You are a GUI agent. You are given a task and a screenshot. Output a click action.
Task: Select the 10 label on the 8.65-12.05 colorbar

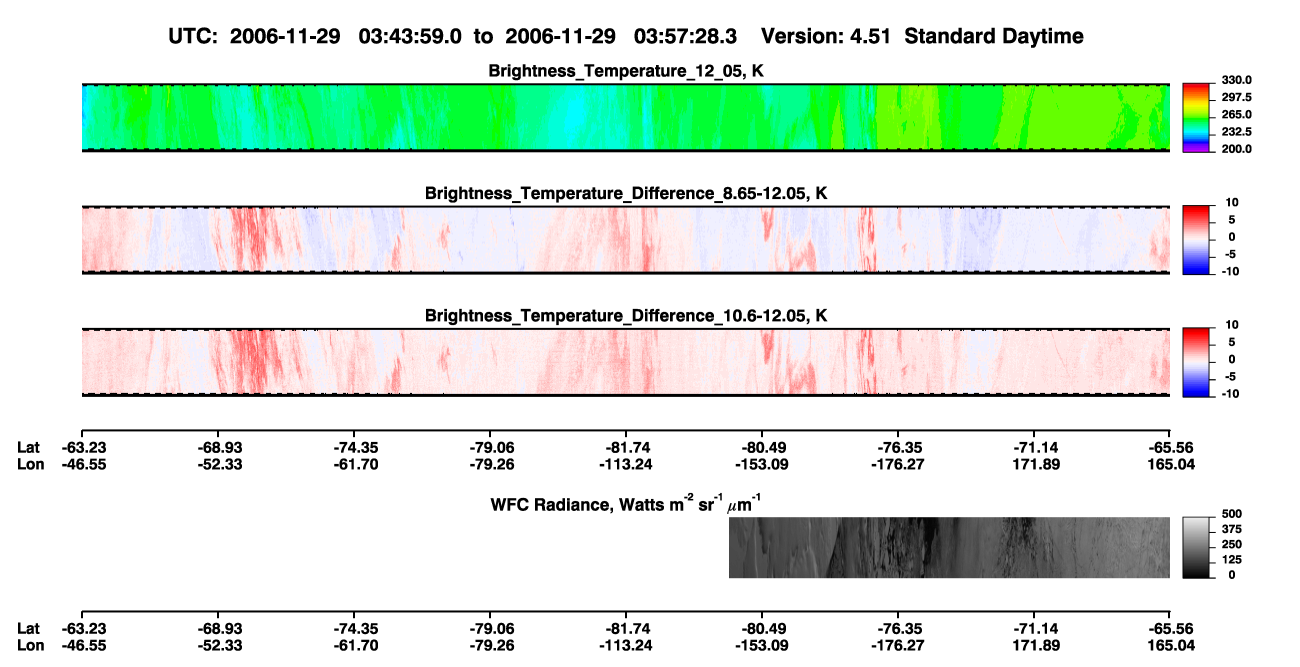(1233, 202)
